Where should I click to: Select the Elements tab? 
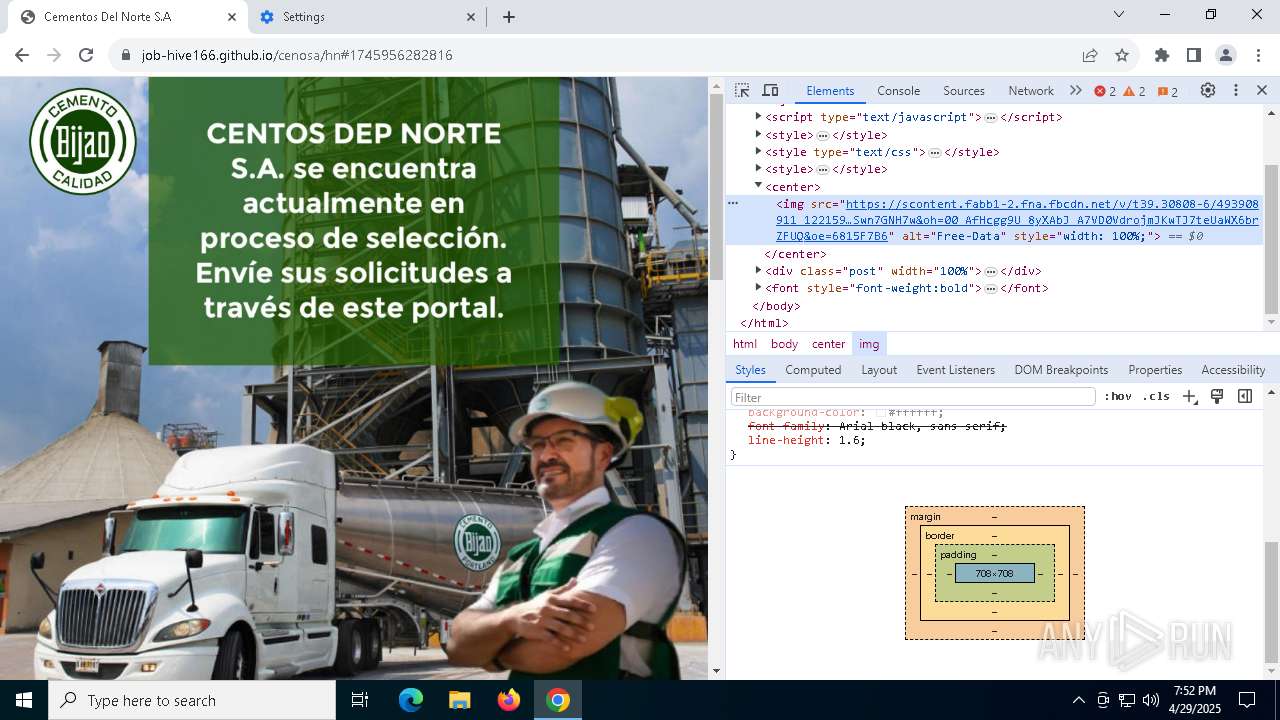click(830, 91)
